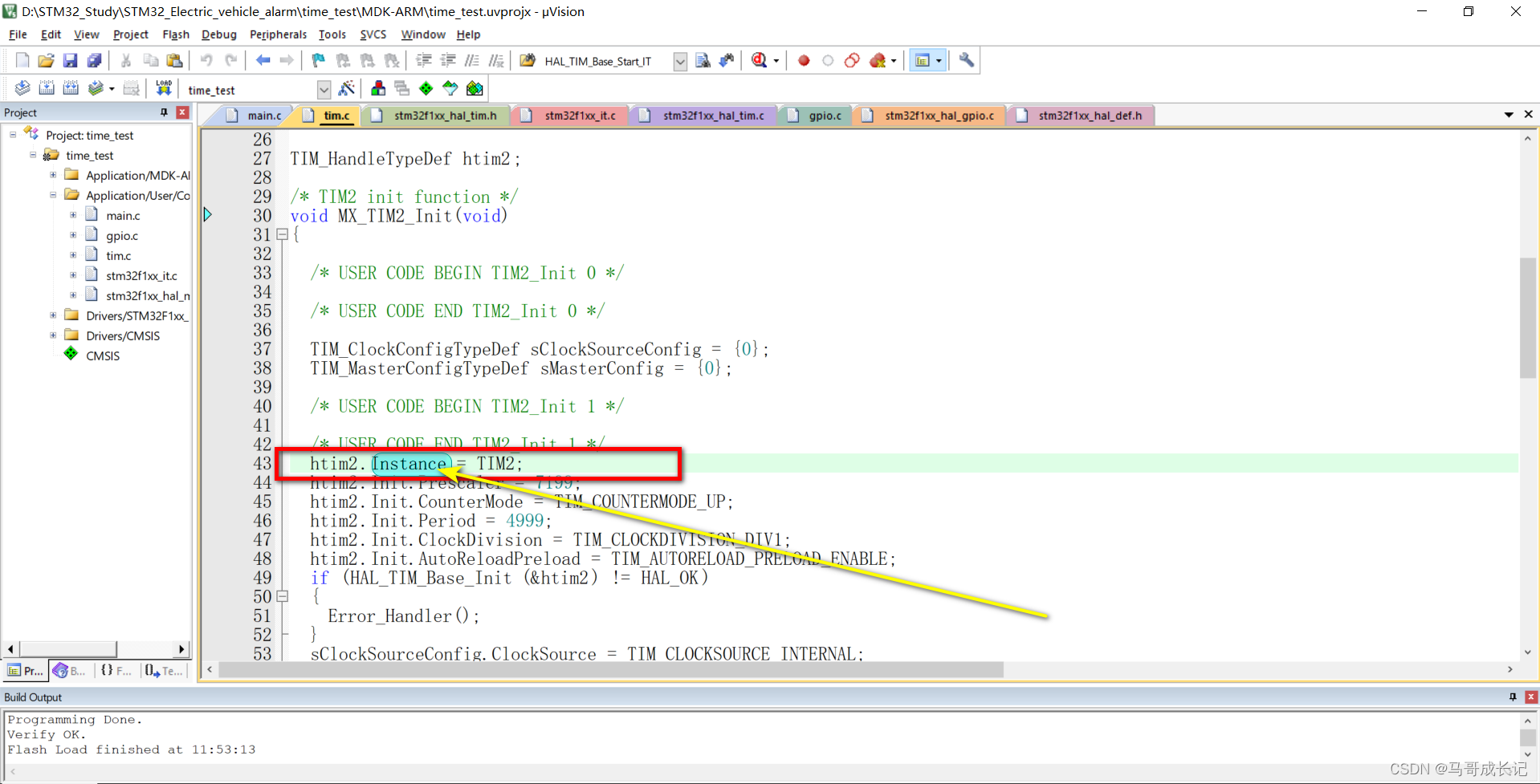1540x784 pixels.
Task: Open a file via the folder icon
Action: coord(46,60)
